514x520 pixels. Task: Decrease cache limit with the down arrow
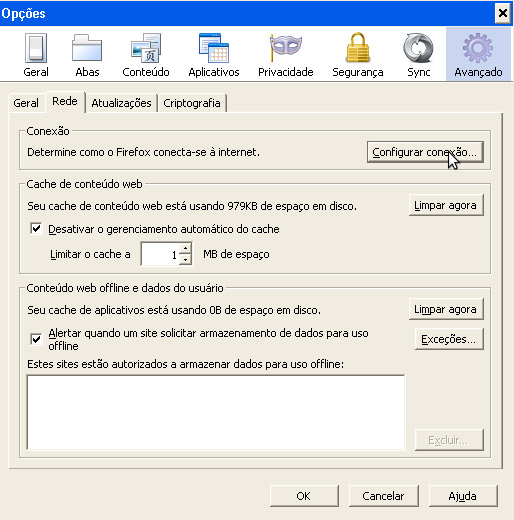185,259
